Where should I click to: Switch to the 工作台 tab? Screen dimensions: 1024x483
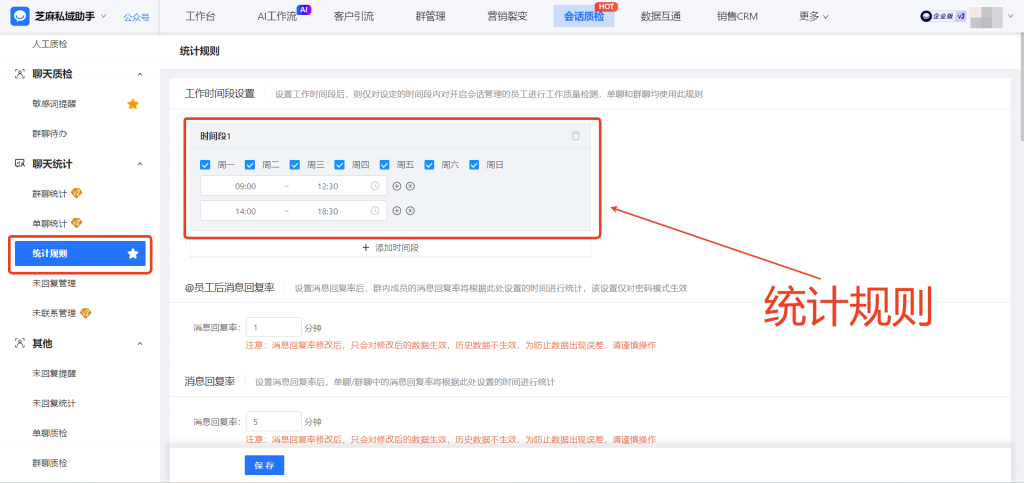pos(201,16)
